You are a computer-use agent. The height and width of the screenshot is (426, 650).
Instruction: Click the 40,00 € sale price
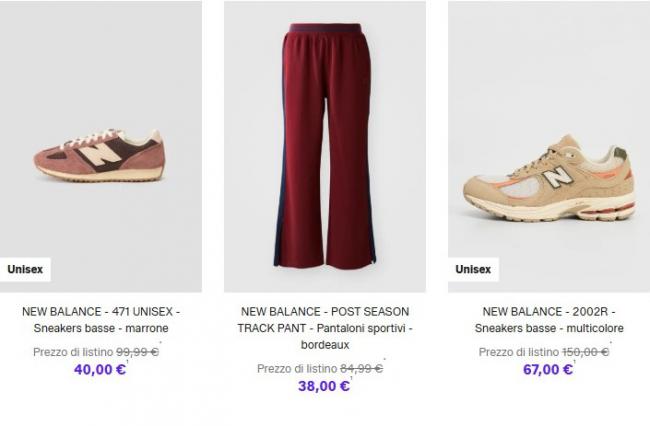tap(100, 369)
